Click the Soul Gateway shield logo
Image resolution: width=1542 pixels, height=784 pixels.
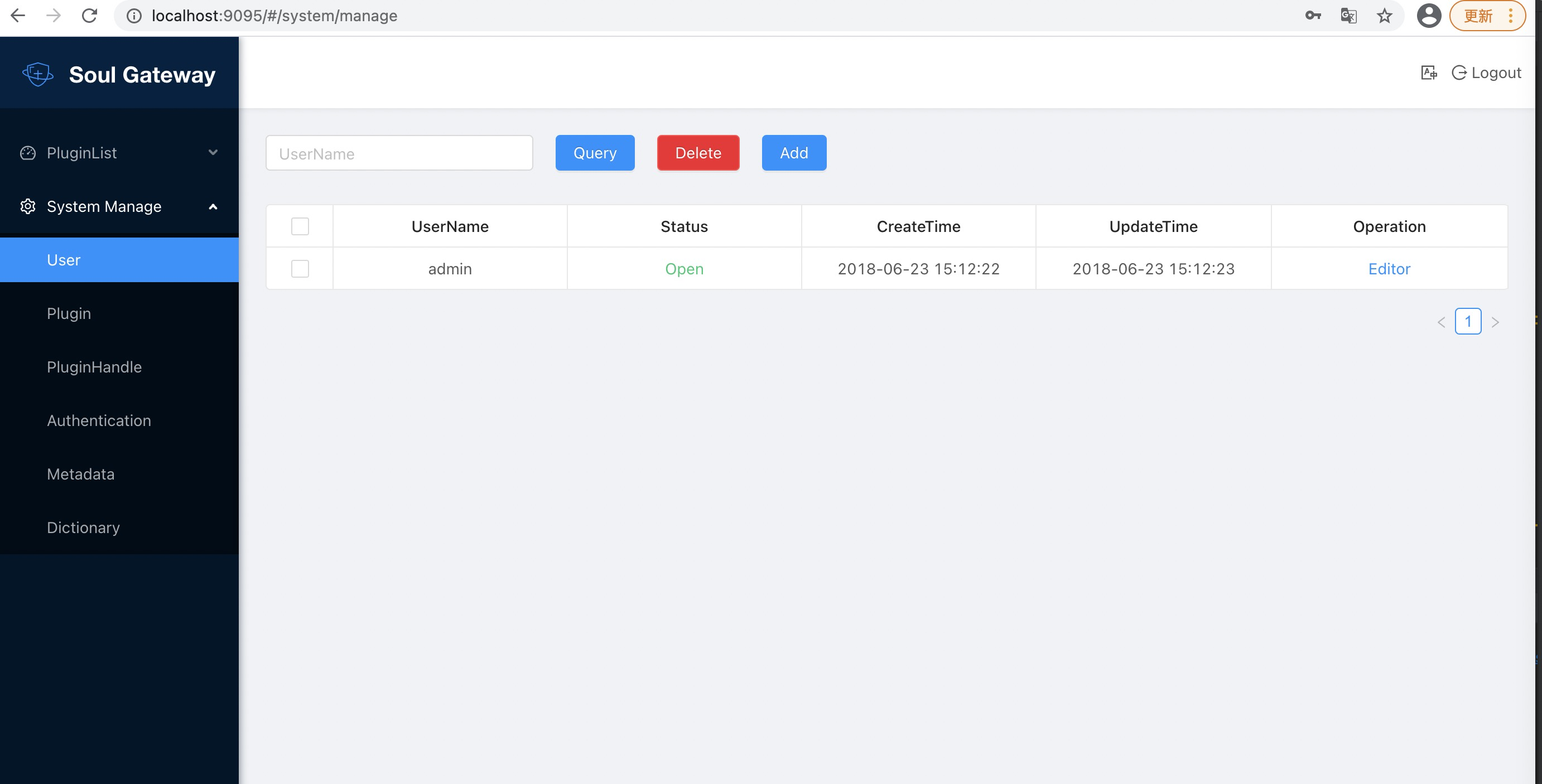click(x=38, y=74)
